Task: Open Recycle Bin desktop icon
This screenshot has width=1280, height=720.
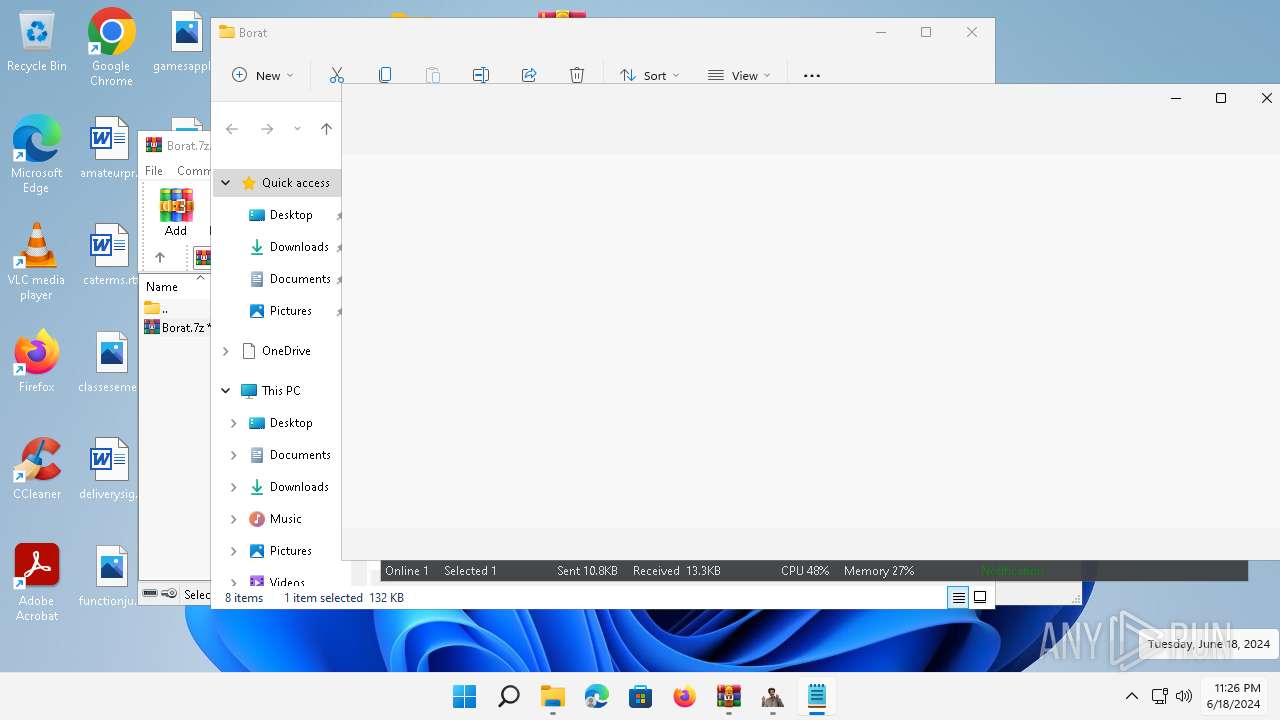Action: click(37, 41)
